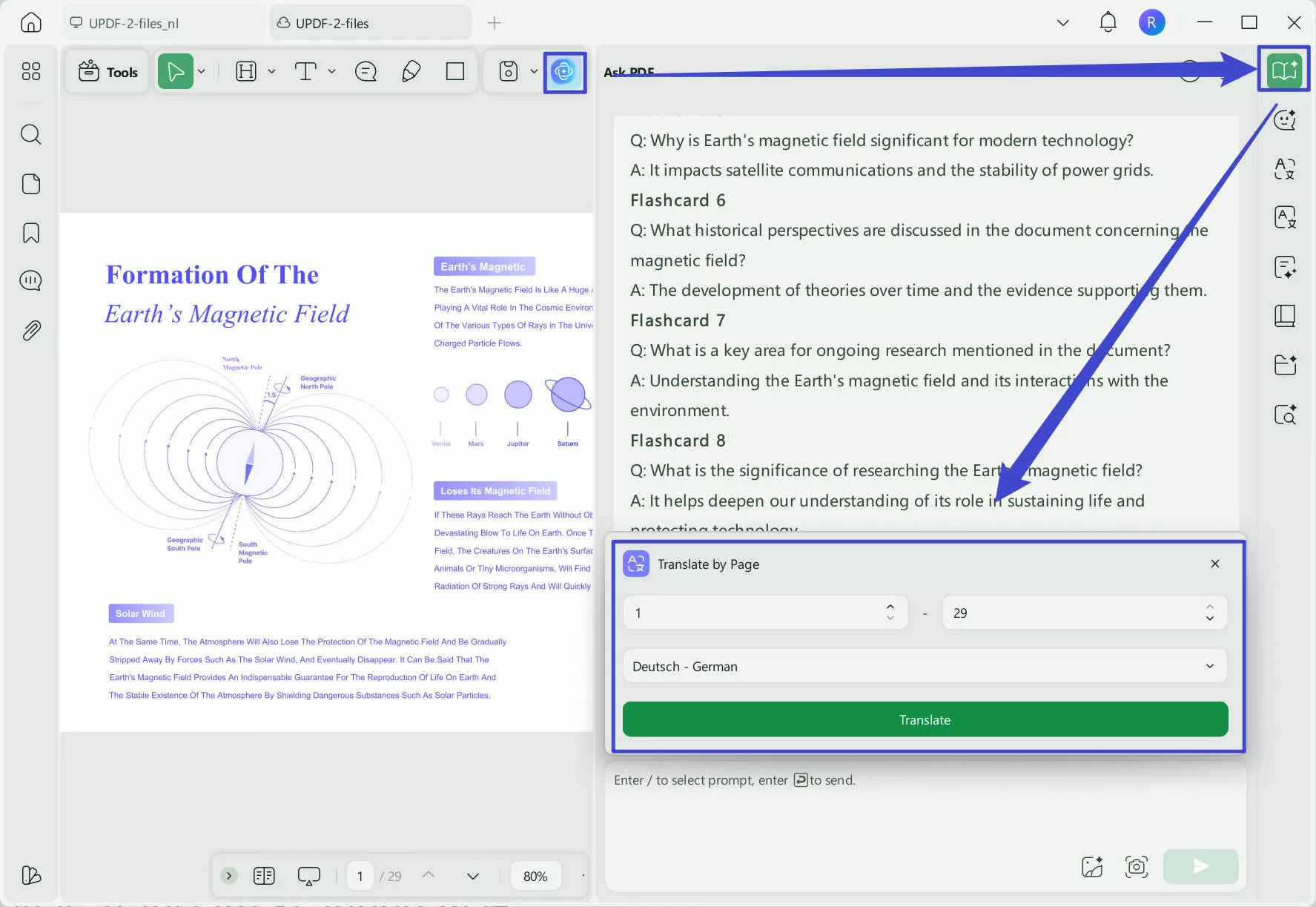Image resolution: width=1316 pixels, height=907 pixels.
Task: Expand the text tool dropdown arrow
Action: [331, 71]
